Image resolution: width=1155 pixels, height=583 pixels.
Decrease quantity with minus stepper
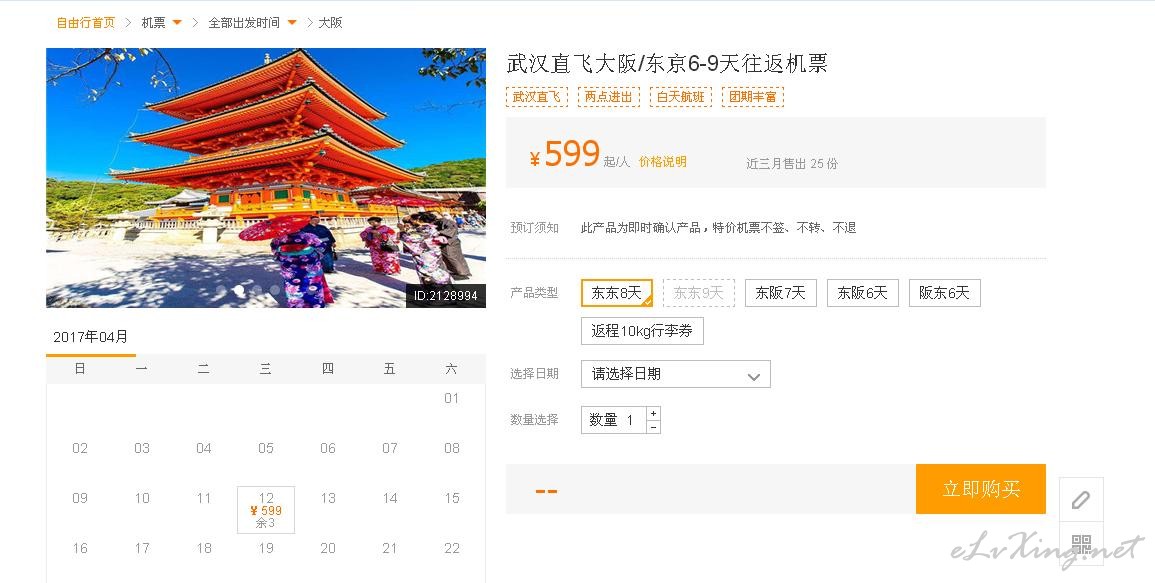(x=653, y=427)
